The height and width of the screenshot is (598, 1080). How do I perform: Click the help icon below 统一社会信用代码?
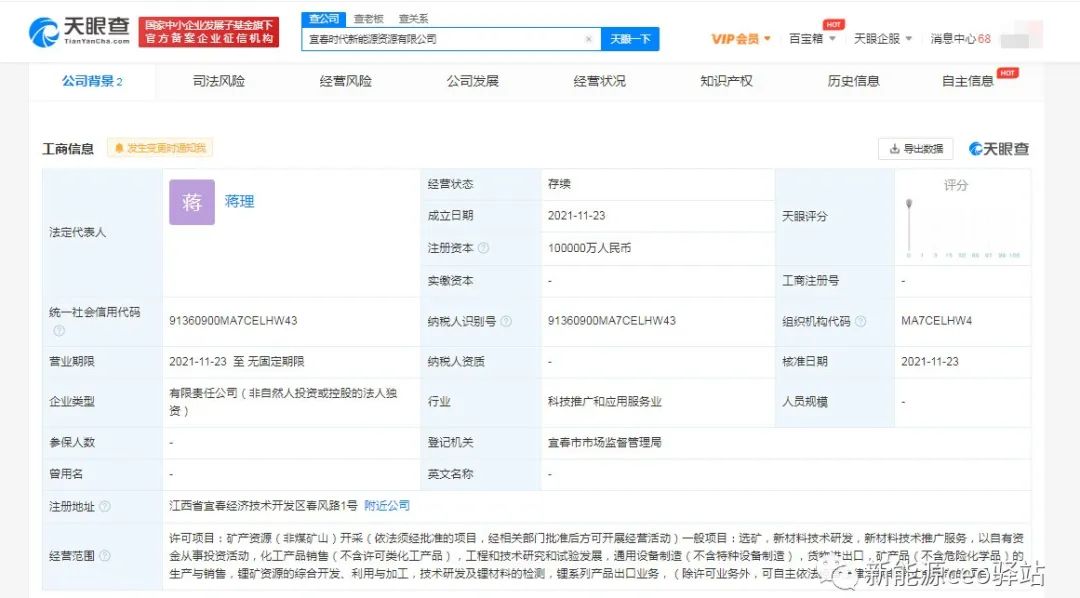[x=59, y=331]
